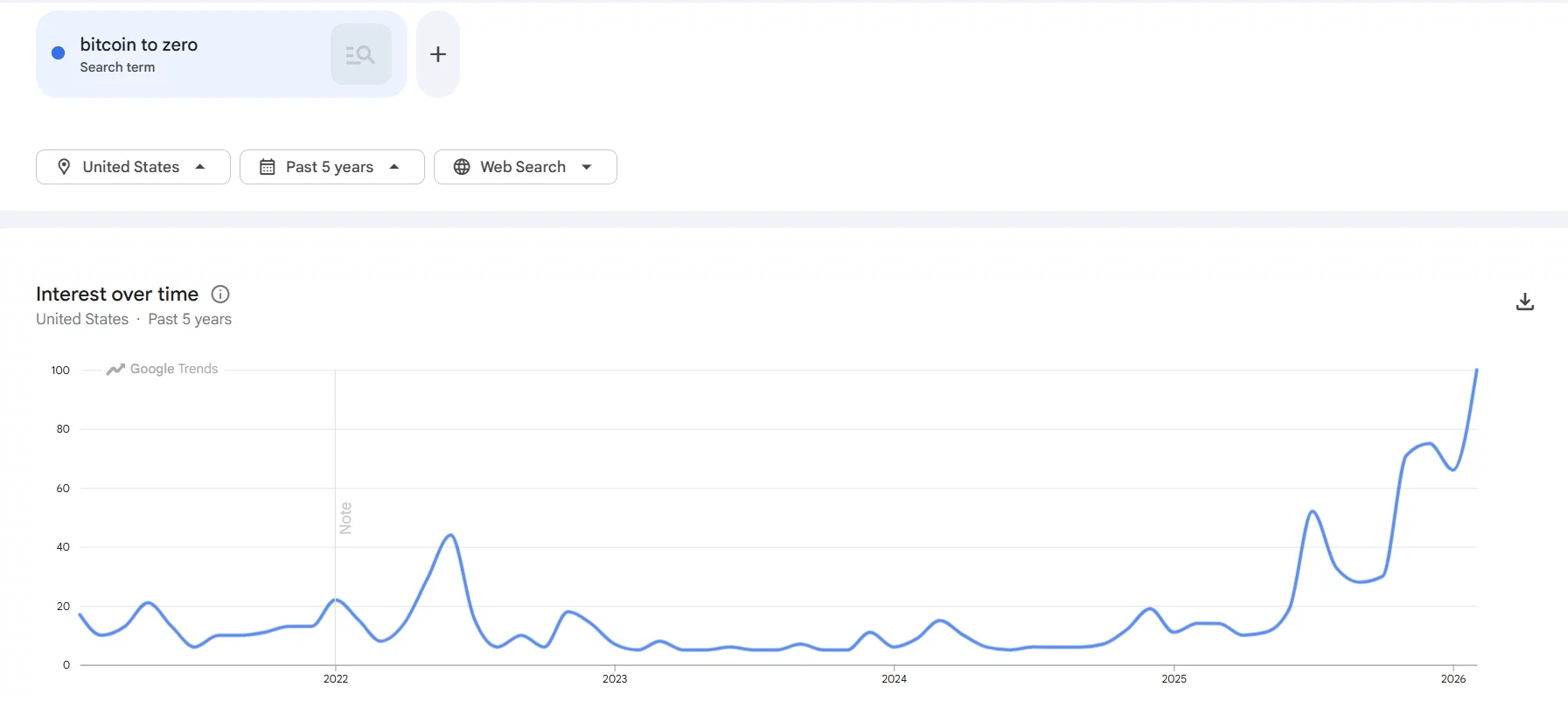Screen dimensions: 1568x701
Task: Click the 2024 label on the x-axis
Action: click(x=896, y=678)
